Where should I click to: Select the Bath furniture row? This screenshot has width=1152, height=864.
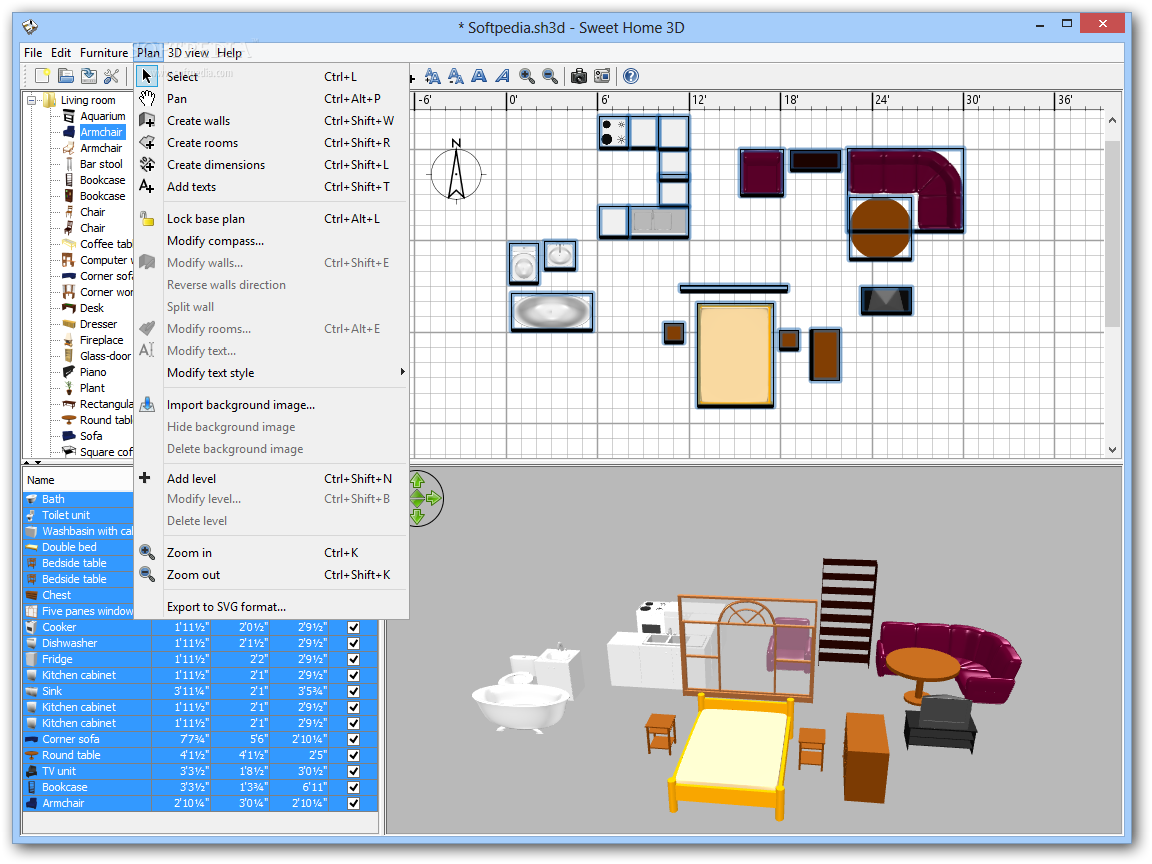pos(79,499)
